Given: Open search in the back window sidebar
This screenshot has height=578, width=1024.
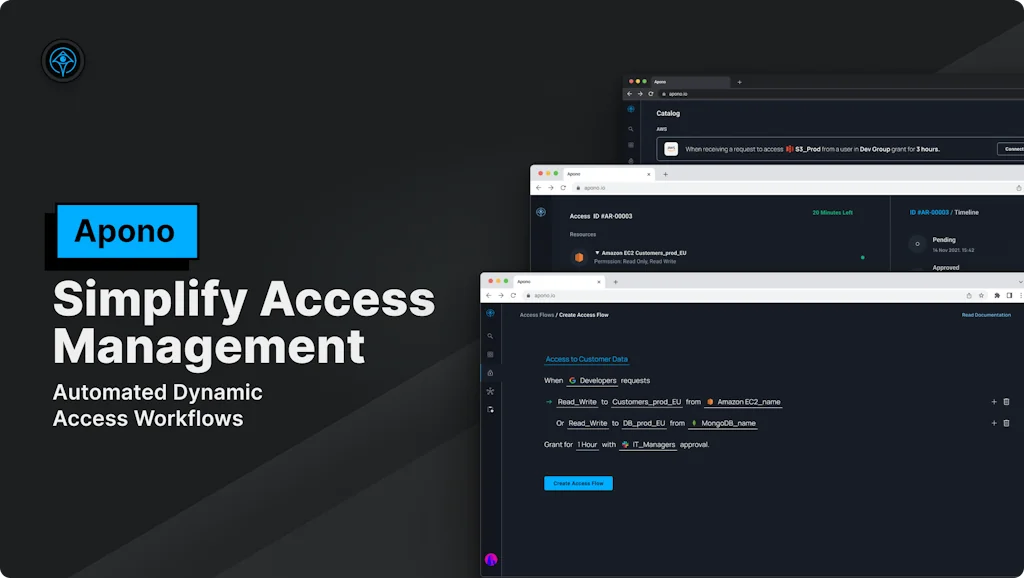Looking at the screenshot, I should [631, 129].
